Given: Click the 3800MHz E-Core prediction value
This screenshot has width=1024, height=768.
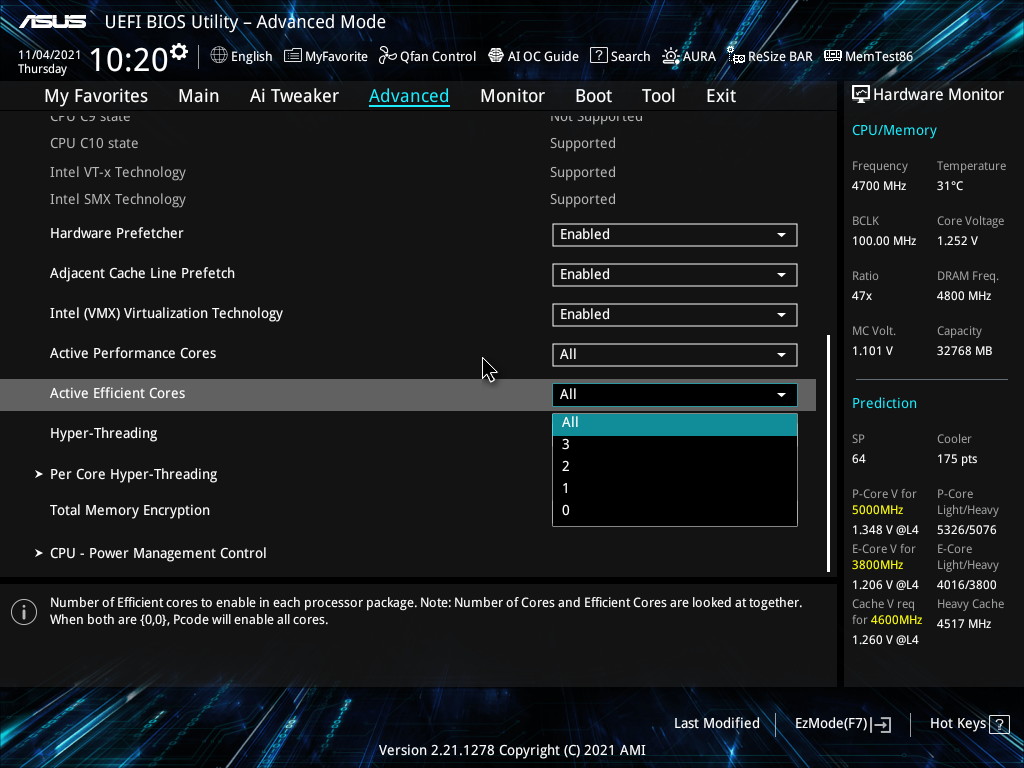Looking at the screenshot, I should 877,565.
